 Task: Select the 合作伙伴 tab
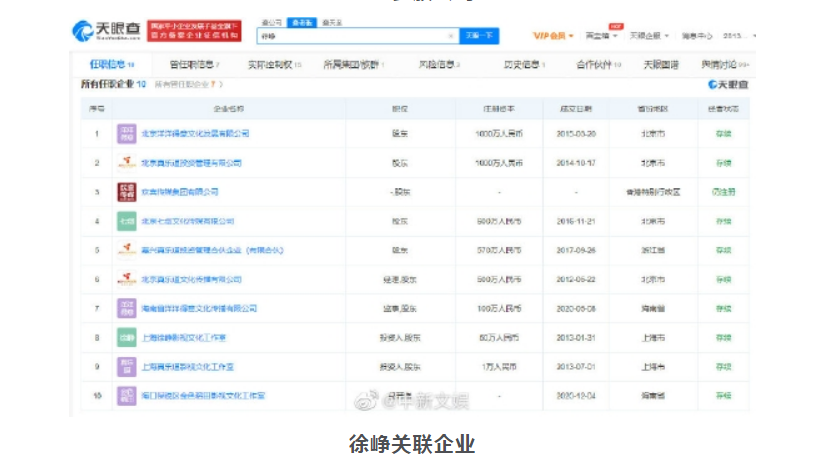pos(598,65)
